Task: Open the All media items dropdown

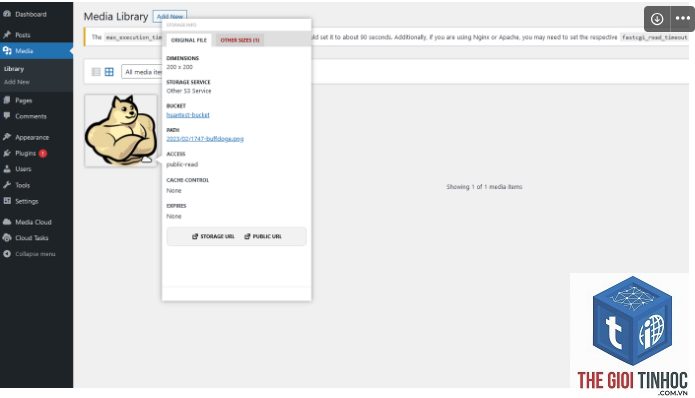Action: coord(142,72)
